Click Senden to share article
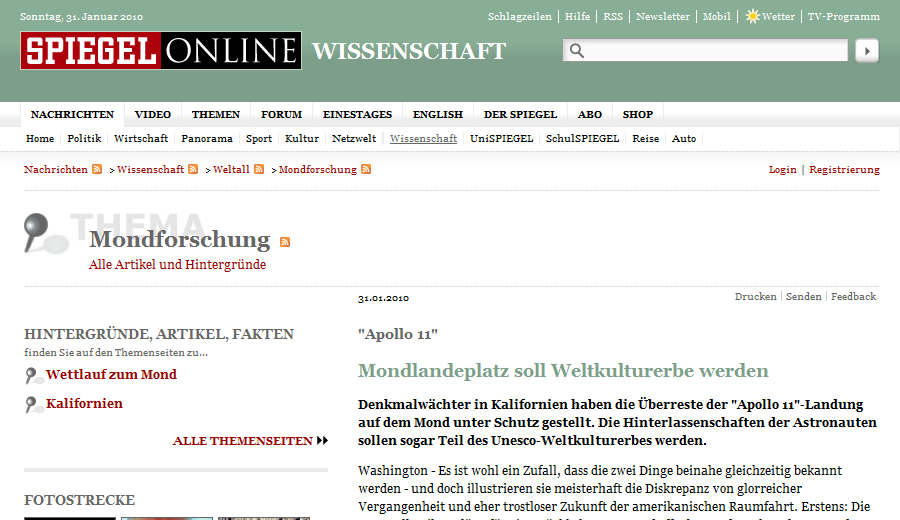The image size is (900, 520). 804,296
